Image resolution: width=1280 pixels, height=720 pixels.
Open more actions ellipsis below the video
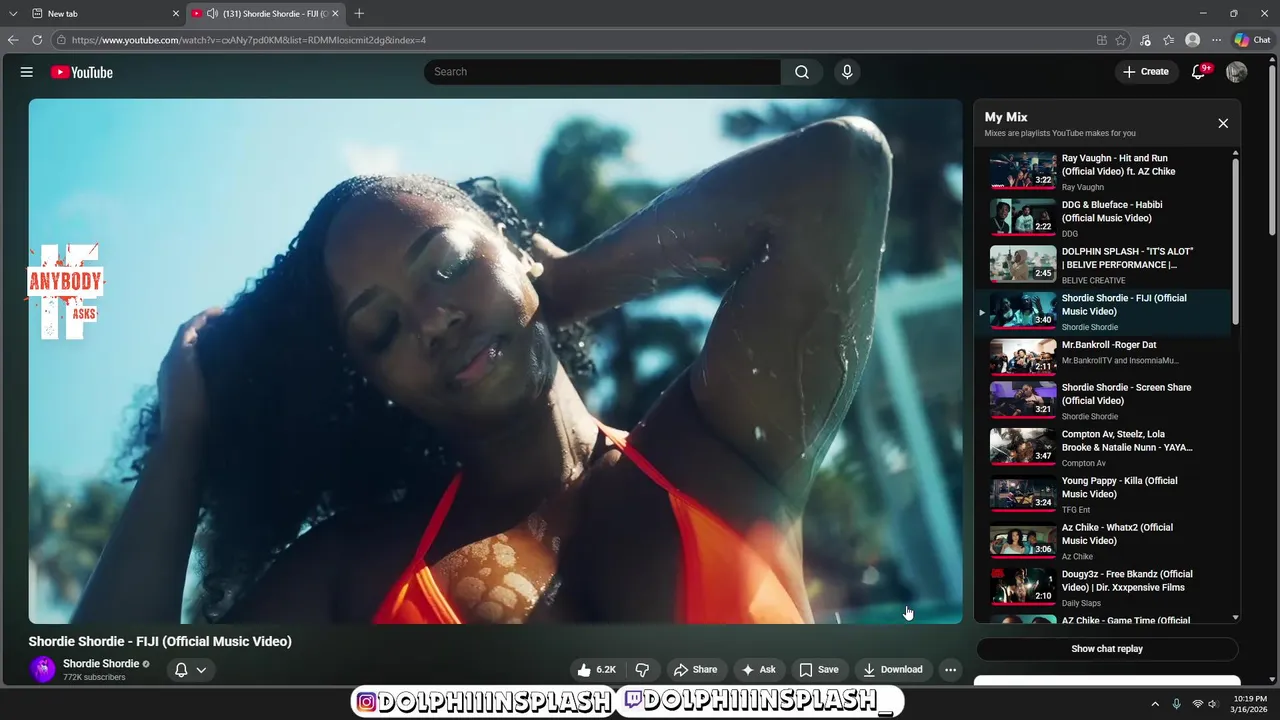coord(951,670)
